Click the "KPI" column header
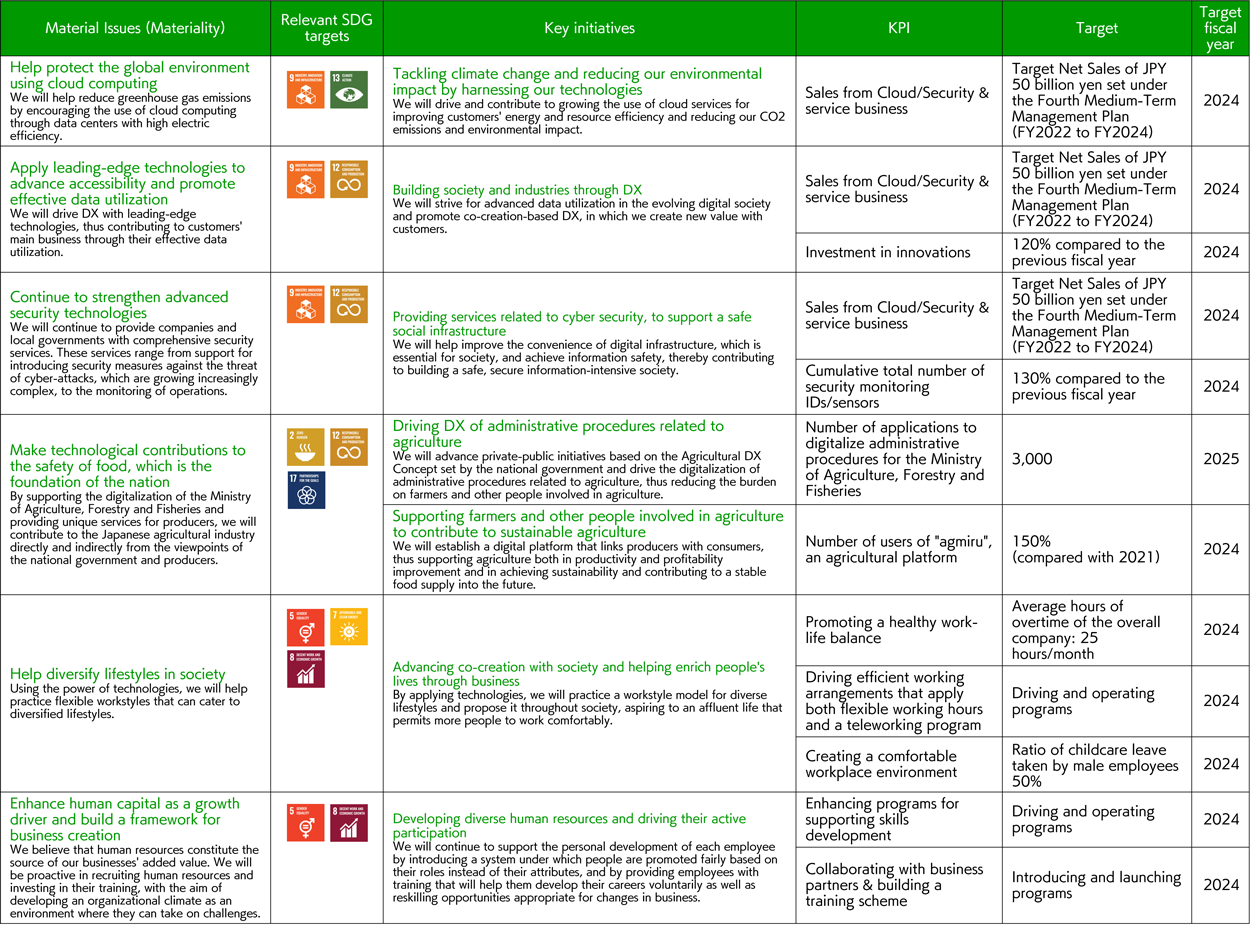1250x926 pixels. pos(899,28)
